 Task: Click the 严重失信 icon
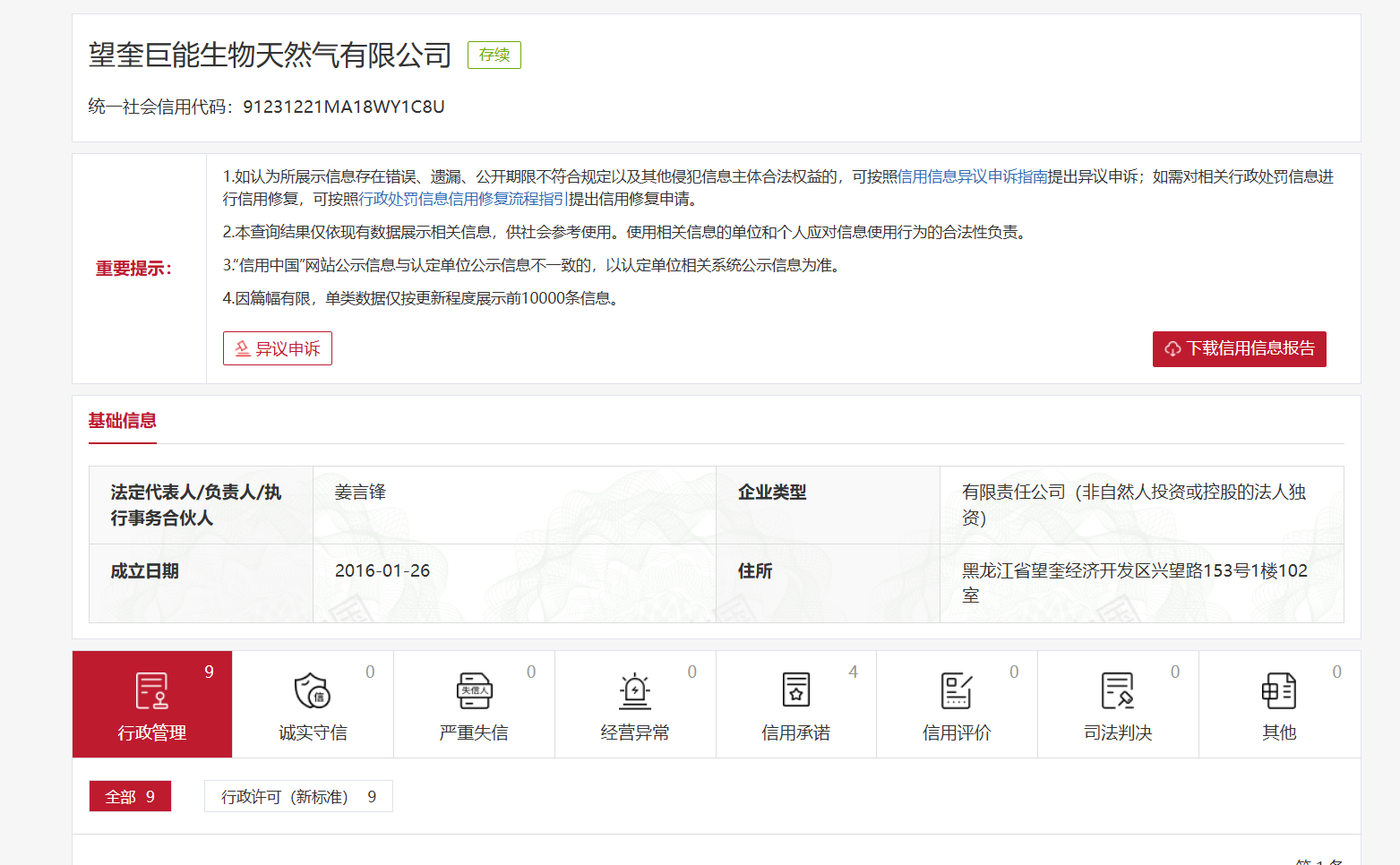coord(474,691)
